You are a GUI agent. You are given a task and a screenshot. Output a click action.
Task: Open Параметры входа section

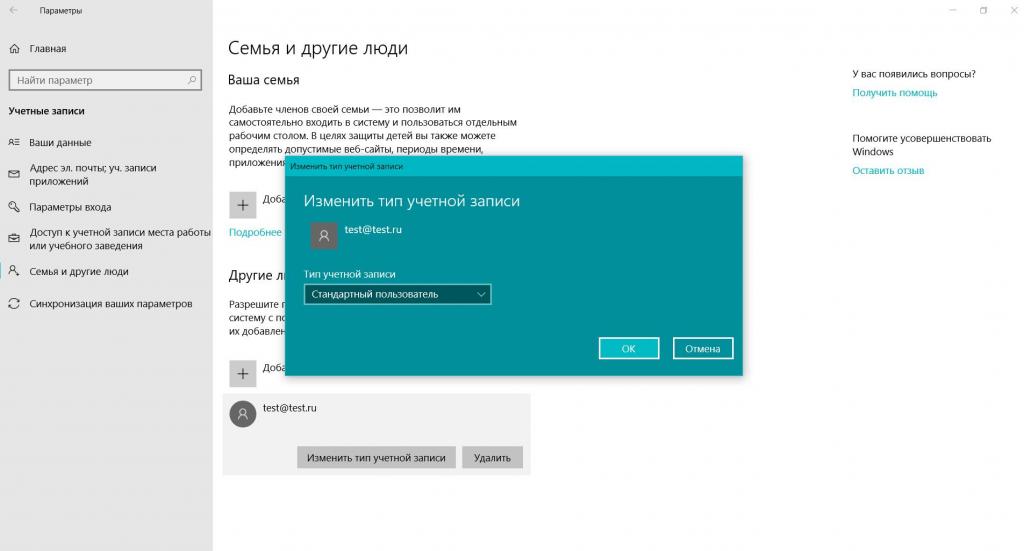point(70,207)
